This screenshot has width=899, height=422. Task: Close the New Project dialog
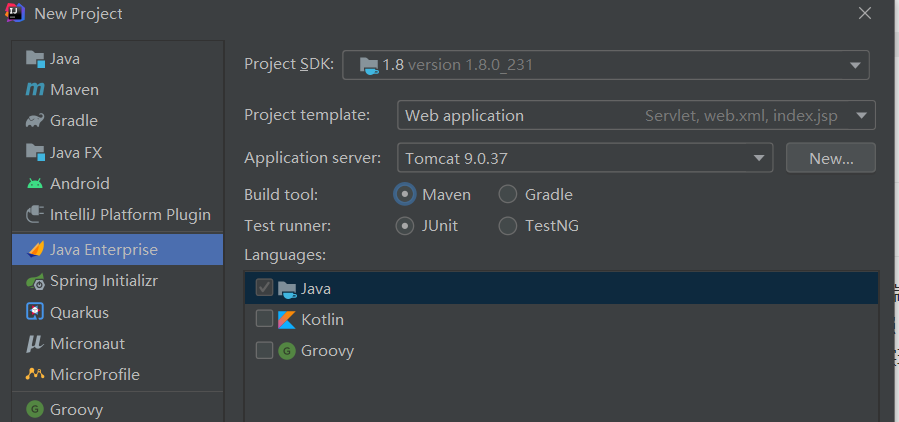pyautogui.click(x=865, y=13)
